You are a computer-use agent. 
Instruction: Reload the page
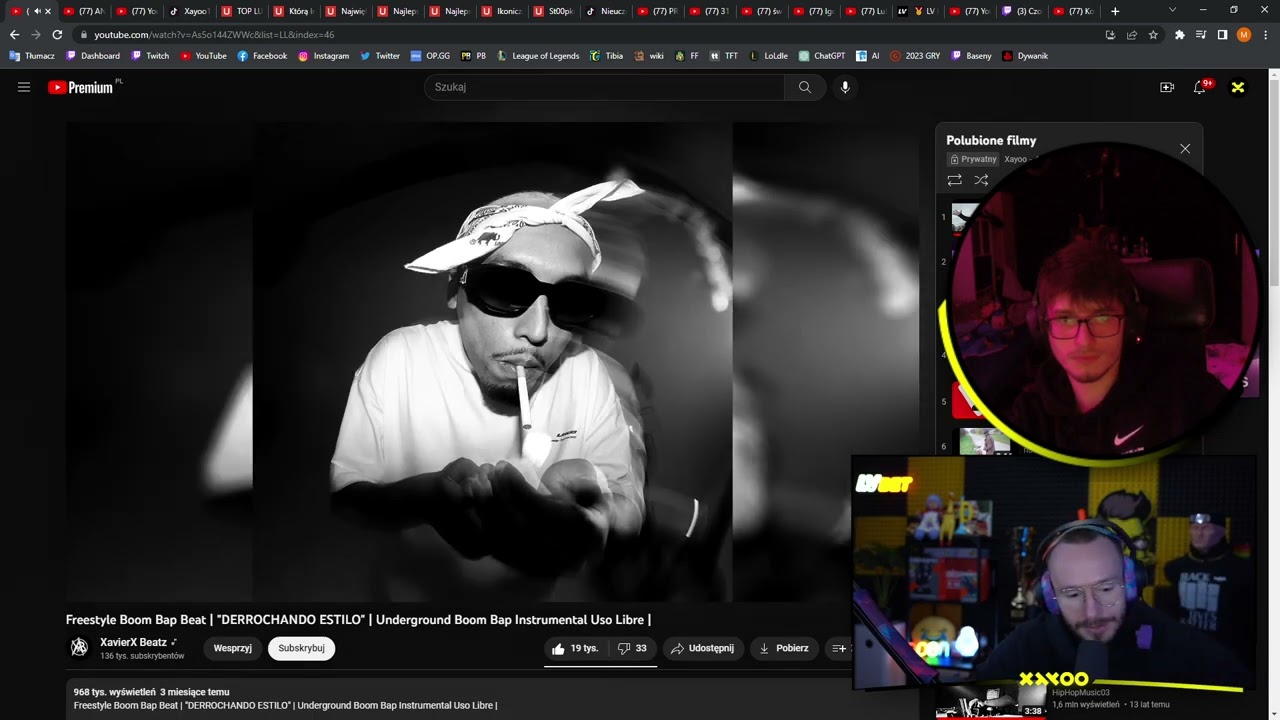click(x=57, y=34)
